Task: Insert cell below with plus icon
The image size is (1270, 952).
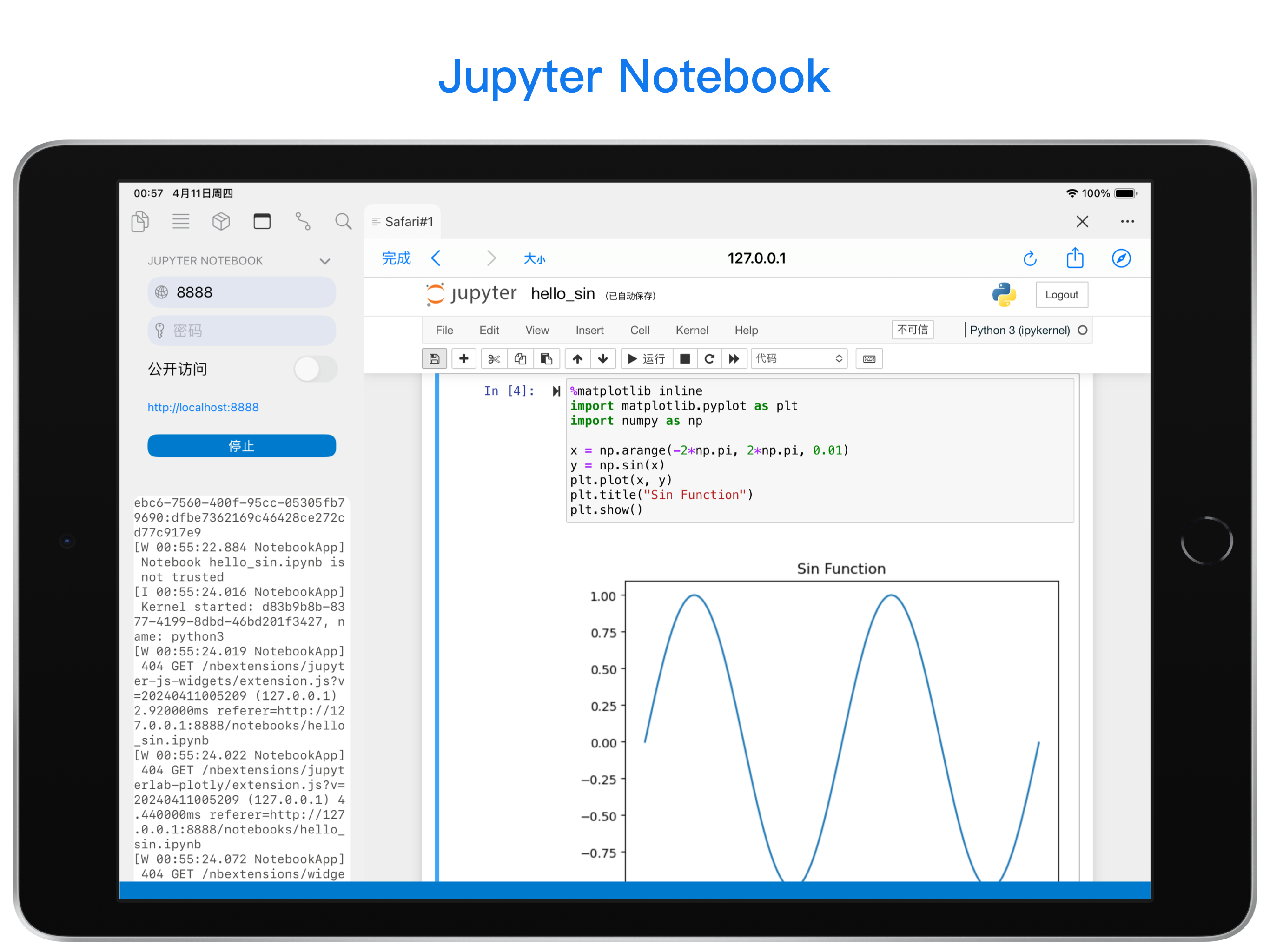Action: (463, 359)
